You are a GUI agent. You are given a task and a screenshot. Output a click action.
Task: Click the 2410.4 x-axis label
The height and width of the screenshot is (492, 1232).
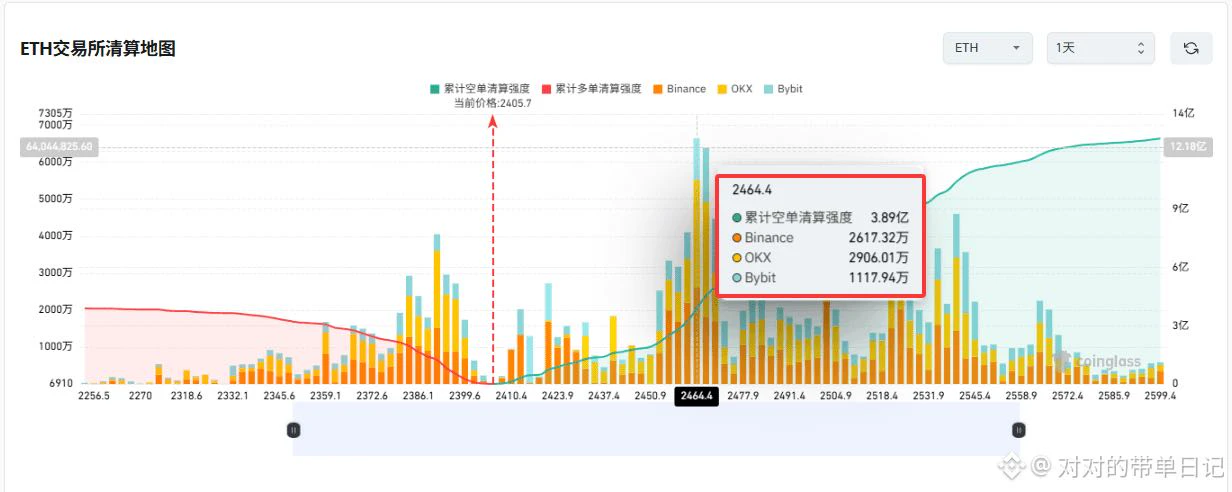tap(512, 396)
